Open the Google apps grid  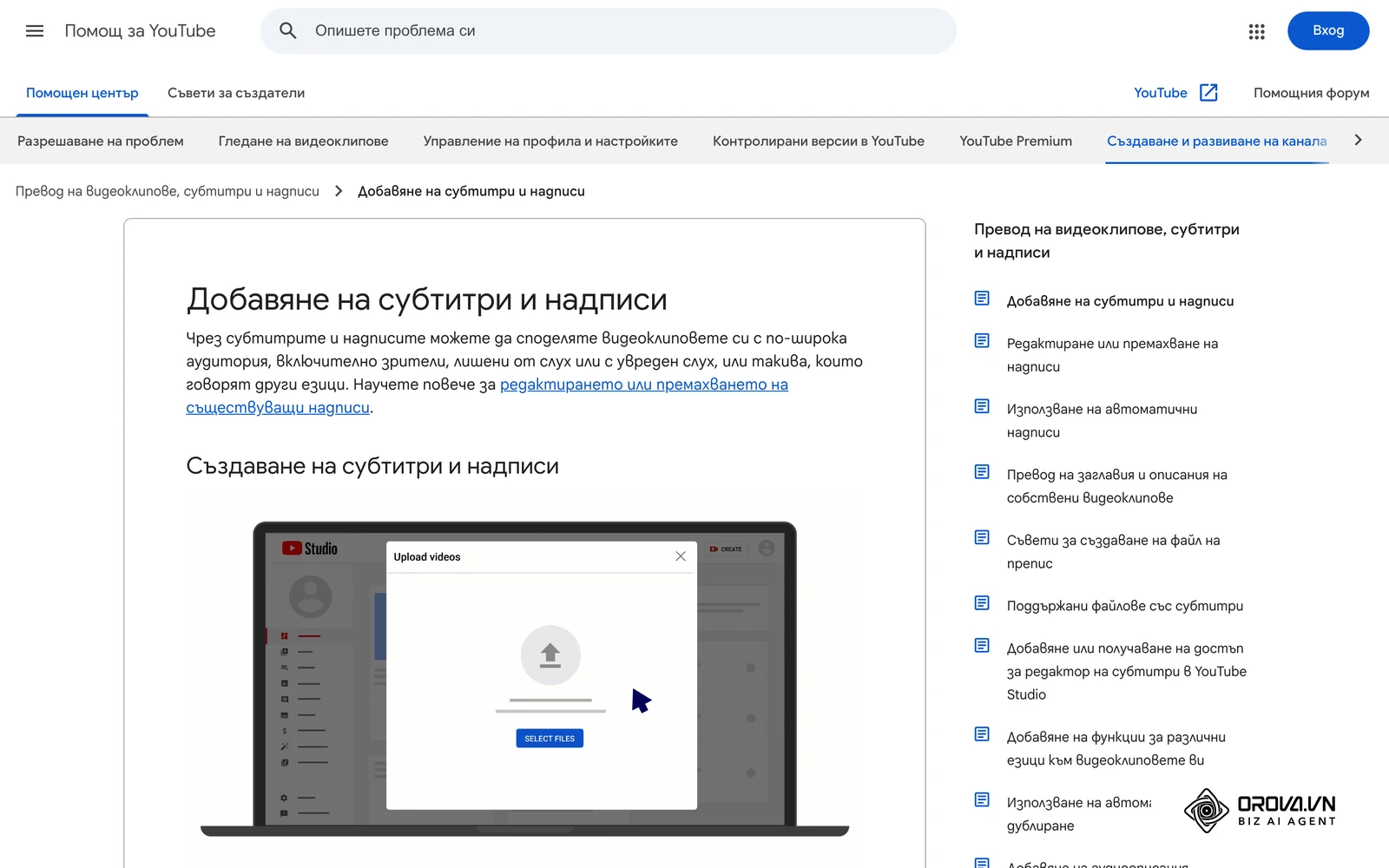point(1256,31)
